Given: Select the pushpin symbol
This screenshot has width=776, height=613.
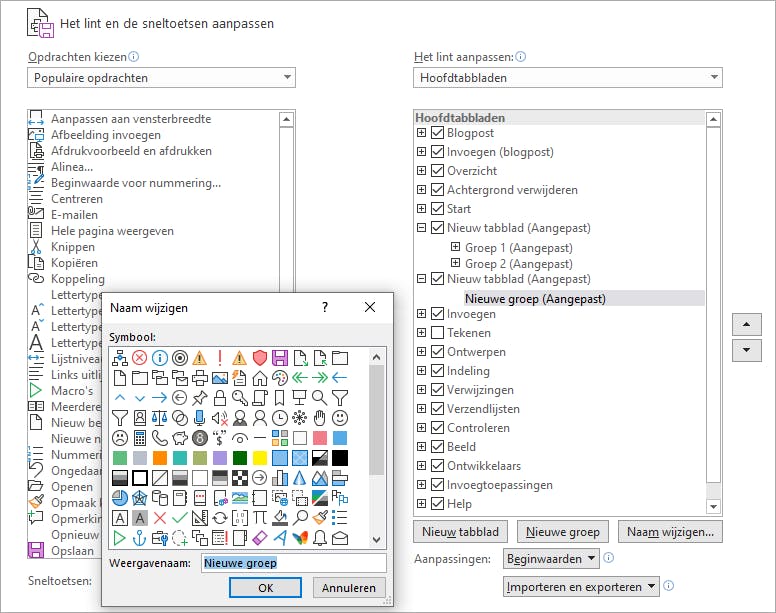Looking at the screenshot, I should pyautogui.click(x=200, y=398).
